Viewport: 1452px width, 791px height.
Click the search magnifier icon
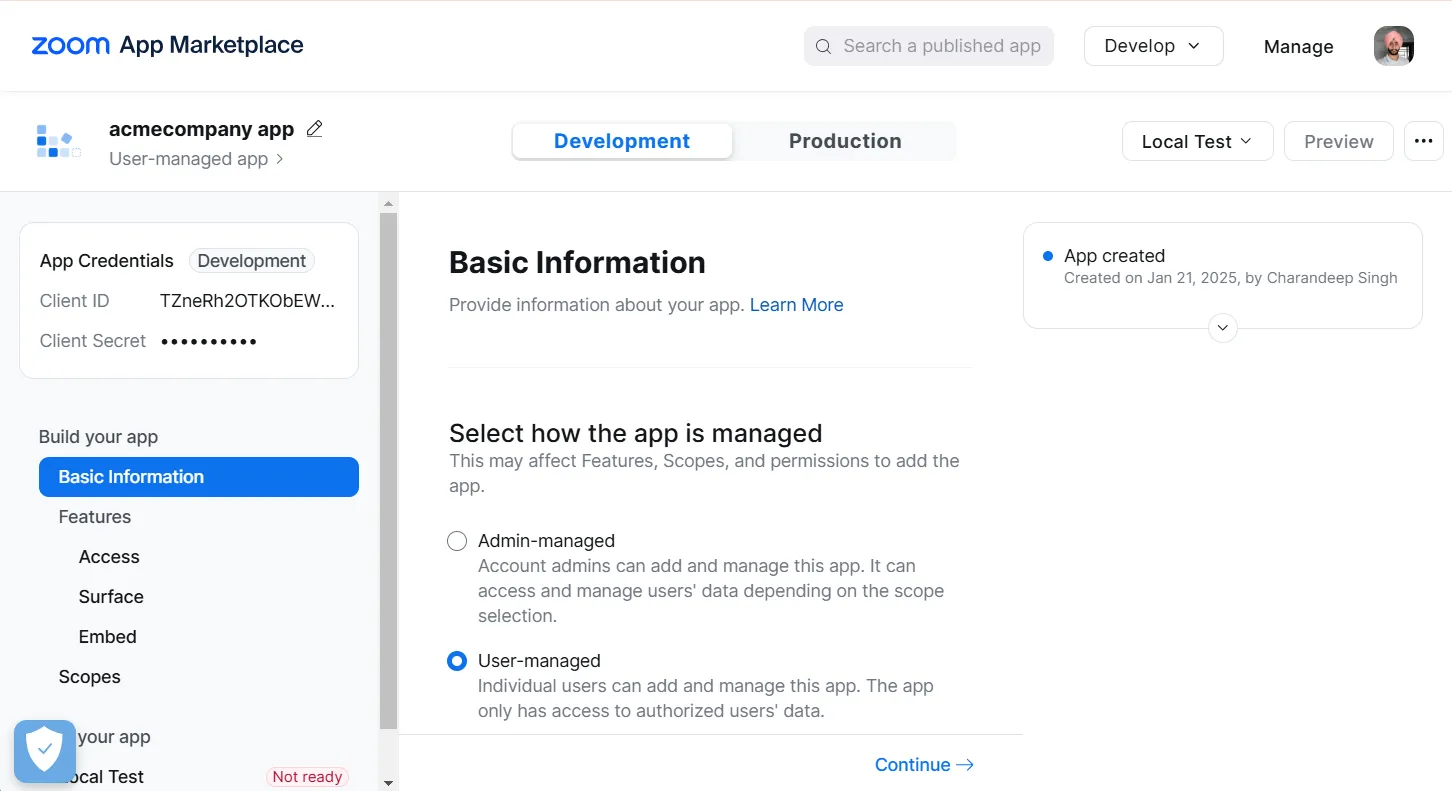coord(823,46)
